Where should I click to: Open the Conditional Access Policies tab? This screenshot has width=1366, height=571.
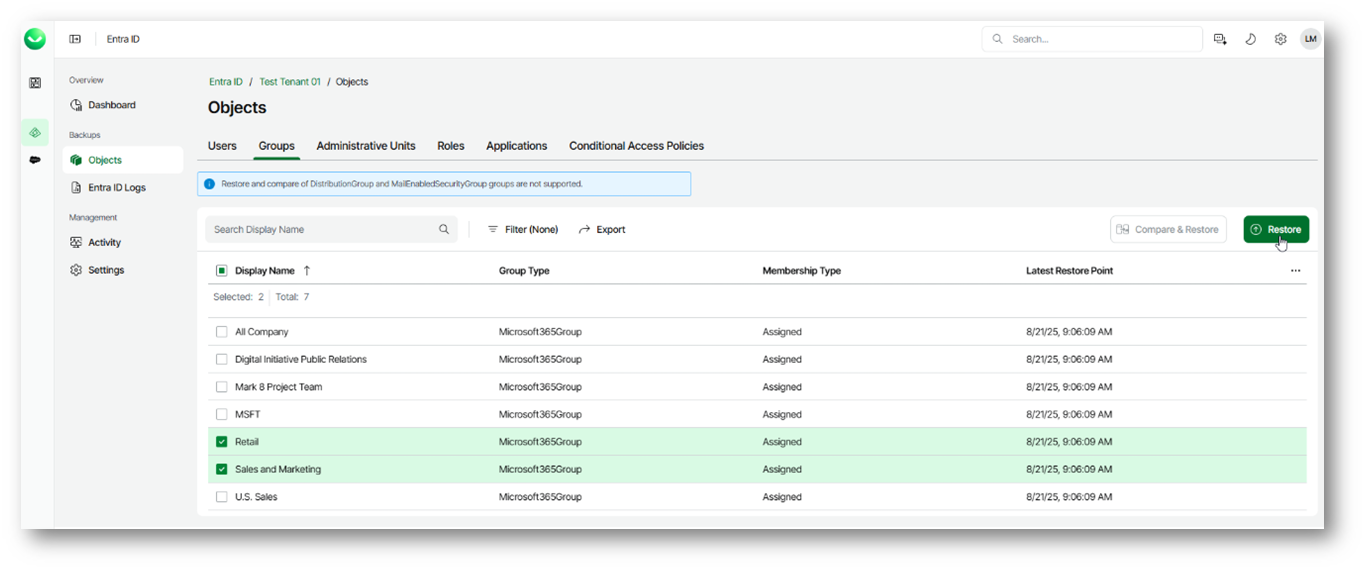coord(636,146)
